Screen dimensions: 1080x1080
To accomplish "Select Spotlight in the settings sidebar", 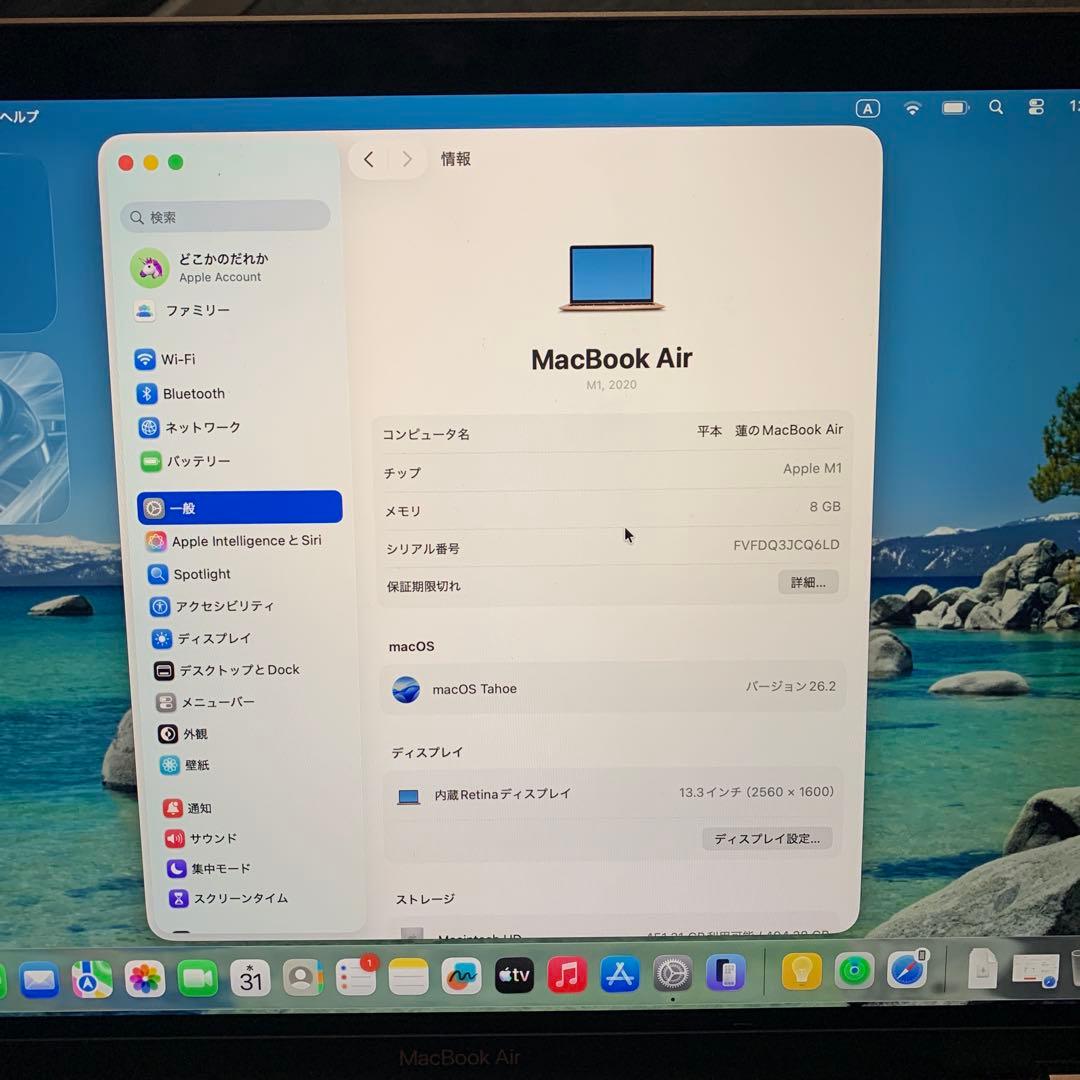I will [203, 574].
